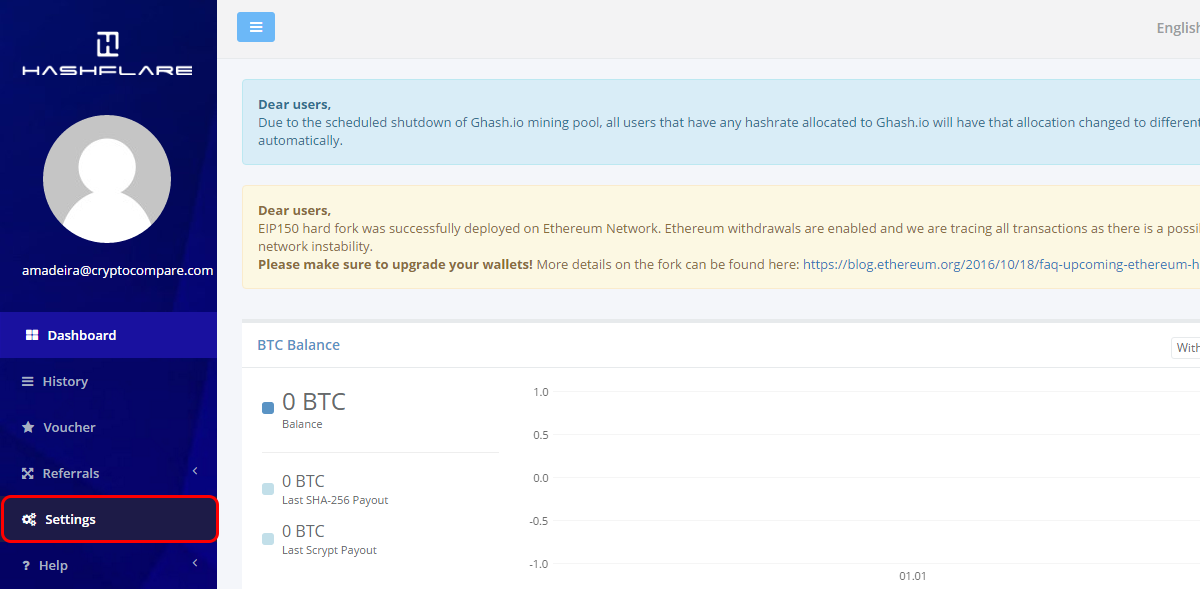Toggle the Last Scrypt Payout legend swatch
This screenshot has height=589, width=1200.
[268, 539]
